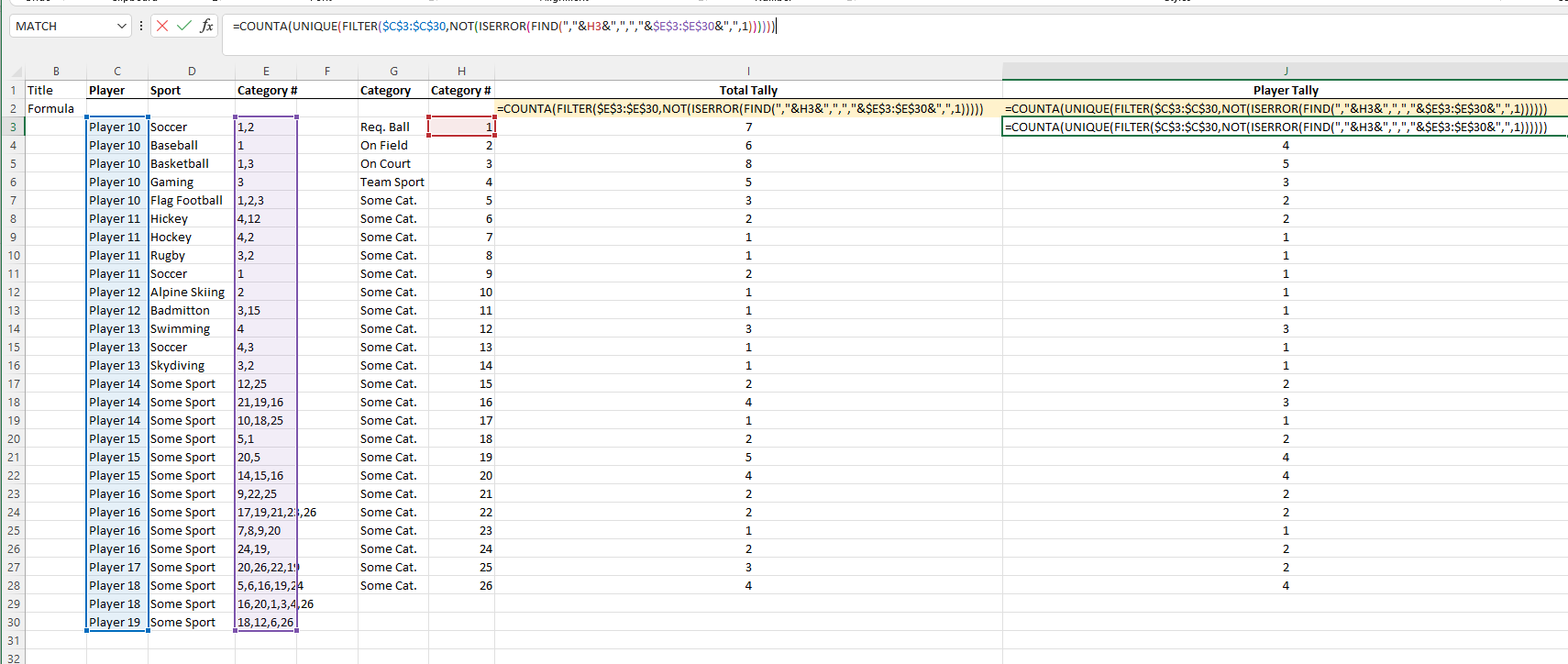Image resolution: width=1568 pixels, height=664 pixels.
Task: Click the 'On Field' category cell
Action: pyautogui.click(x=393, y=145)
